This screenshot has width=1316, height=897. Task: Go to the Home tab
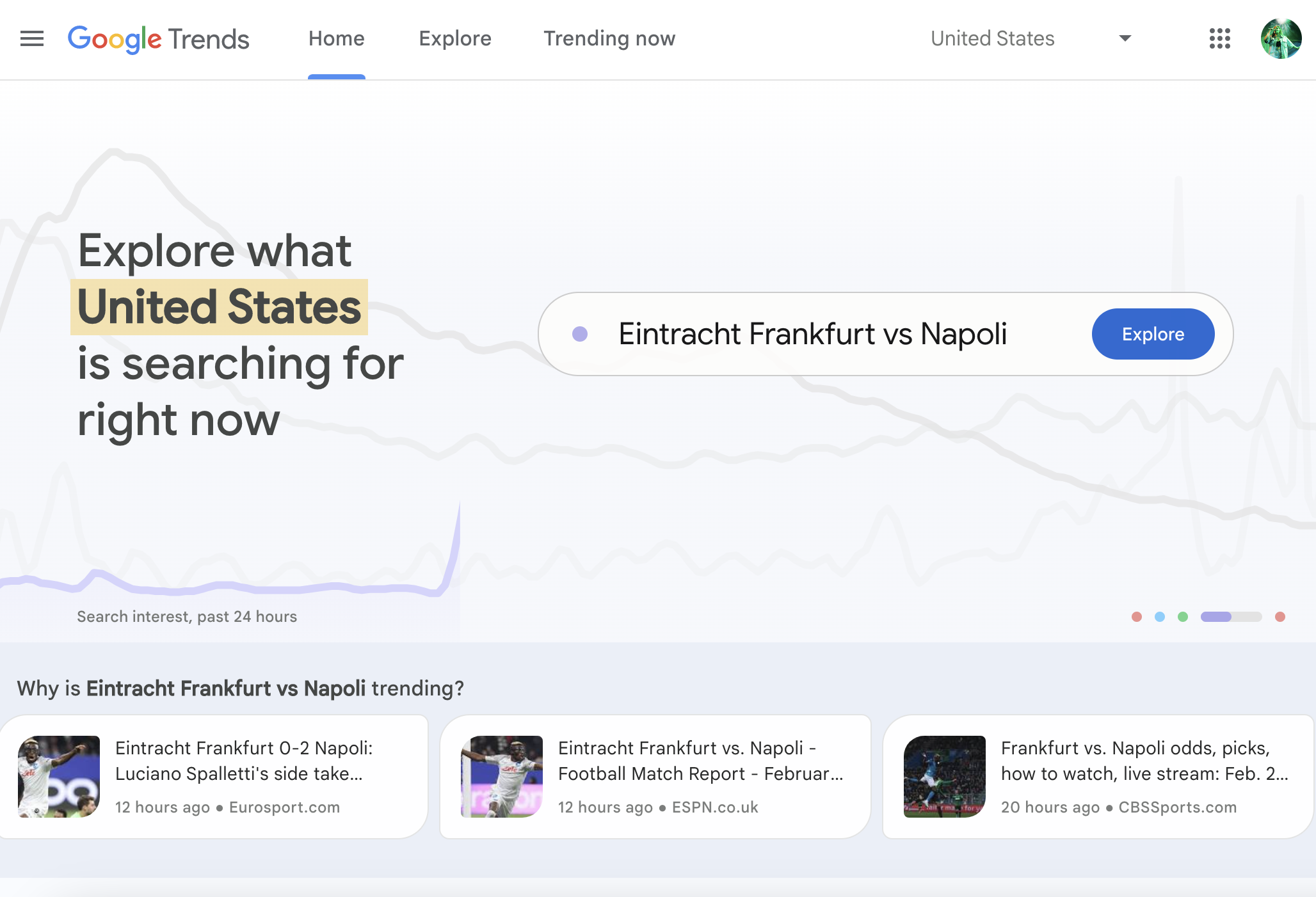[x=337, y=38]
